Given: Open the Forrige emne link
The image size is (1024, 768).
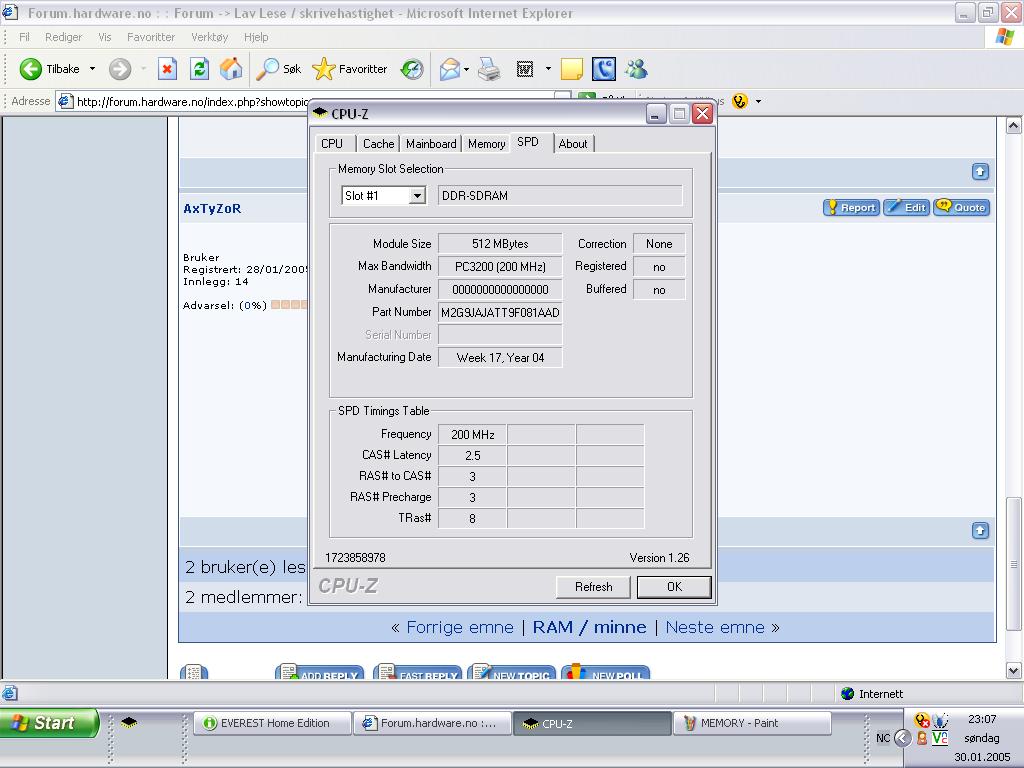Looking at the screenshot, I should click(460, 628).
